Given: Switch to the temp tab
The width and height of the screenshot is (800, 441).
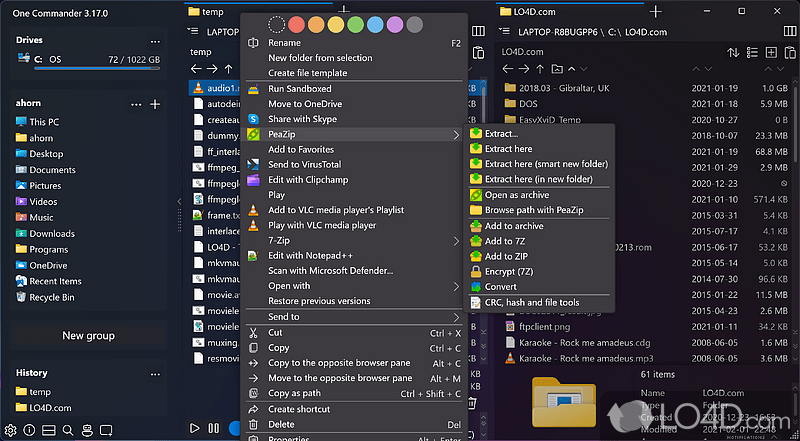Looking at the screenshot, I should point(212,12).
